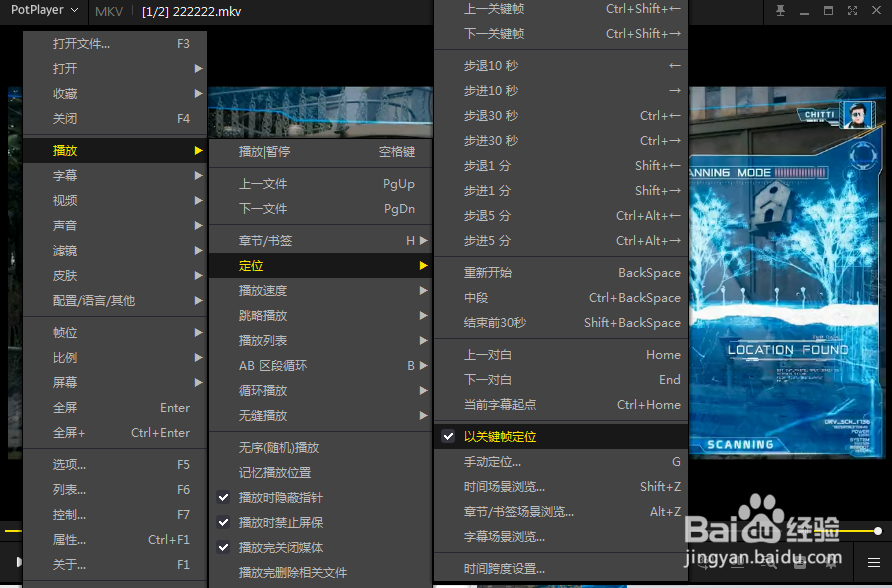Select 全屏 menu entry

tap(115, 408)
